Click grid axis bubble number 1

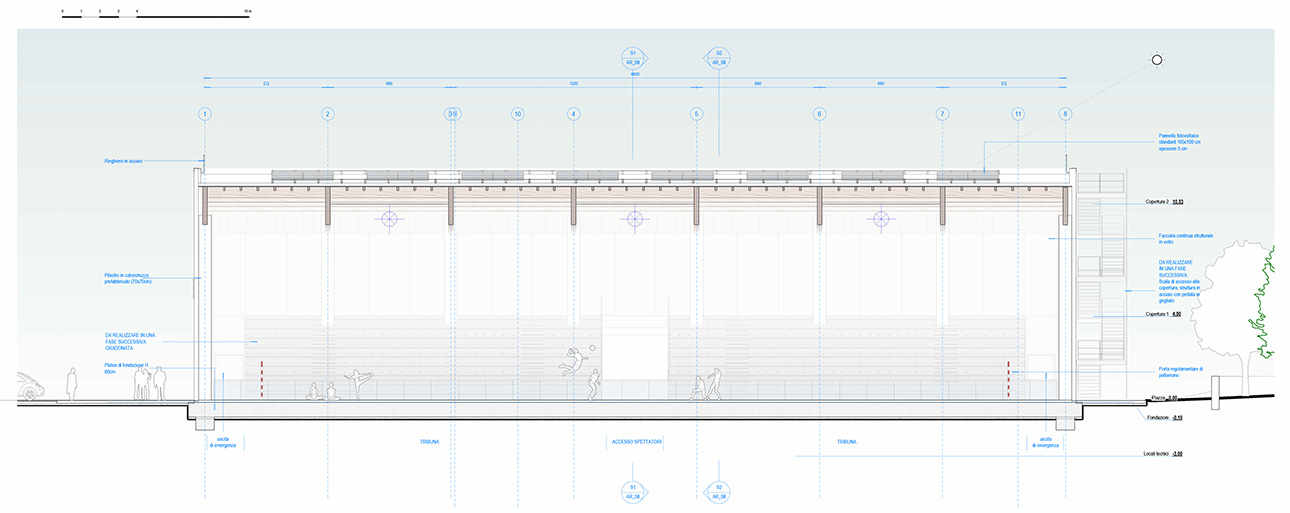coord(205,114)
